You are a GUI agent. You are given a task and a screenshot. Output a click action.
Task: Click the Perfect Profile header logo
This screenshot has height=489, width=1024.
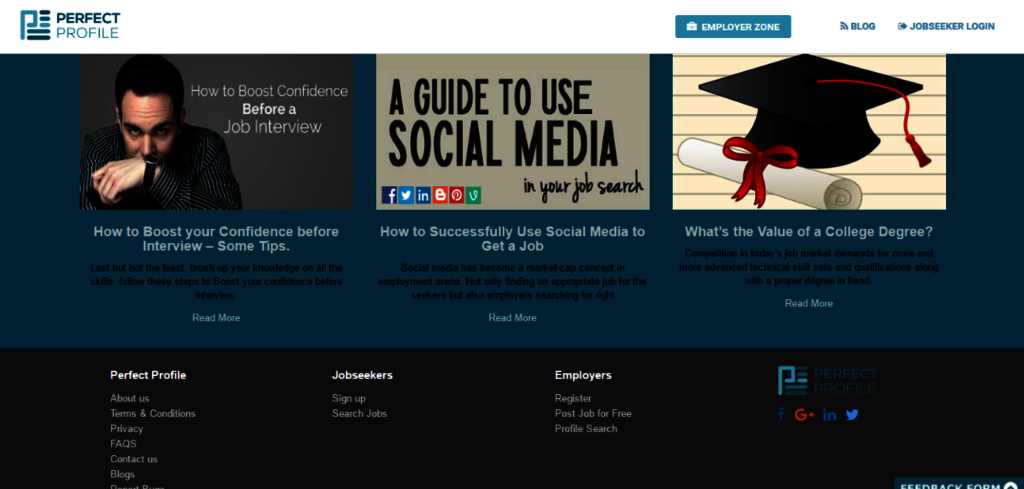(x=70, y=25)
